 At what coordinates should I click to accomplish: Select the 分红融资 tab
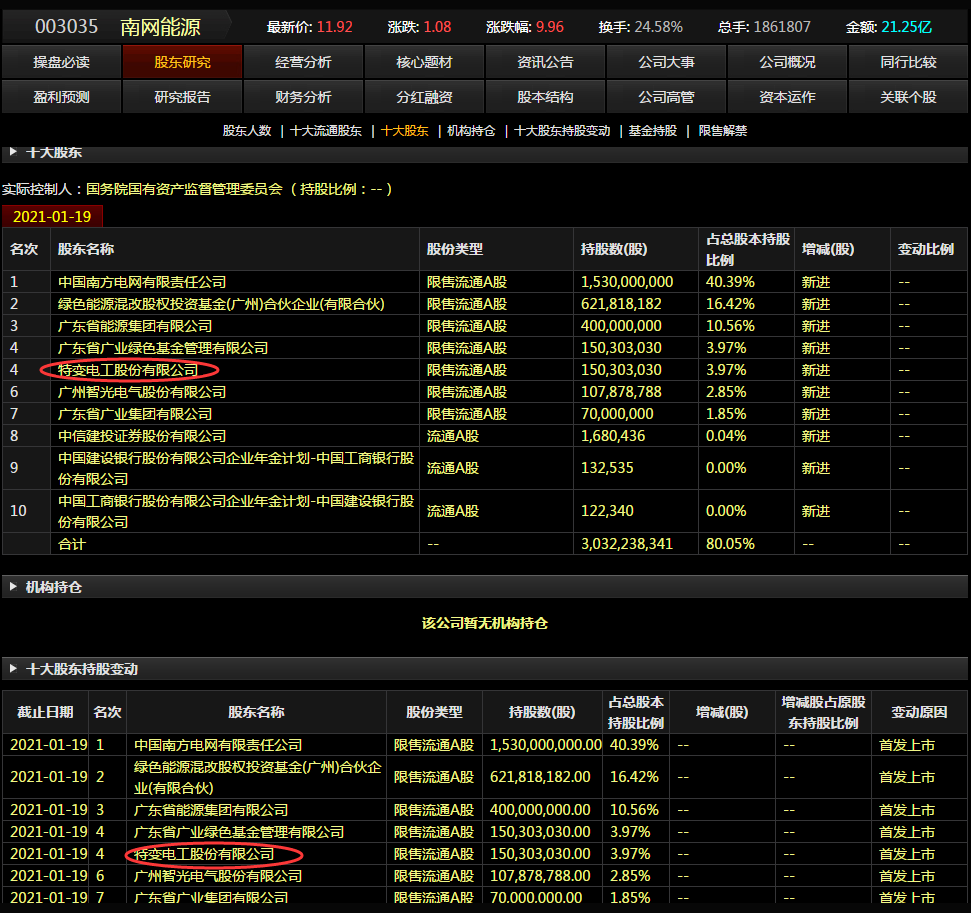click(x=424, y=97)
